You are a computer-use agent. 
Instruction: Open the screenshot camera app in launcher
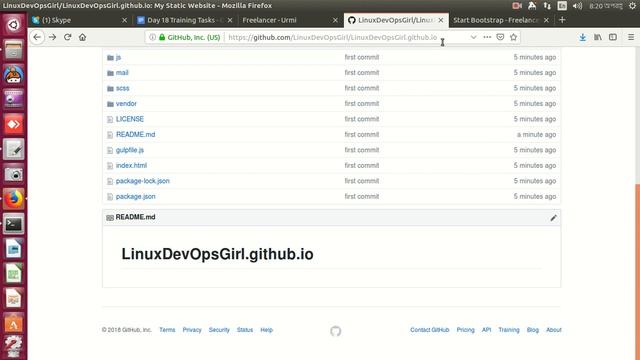[x=13, y=174]
